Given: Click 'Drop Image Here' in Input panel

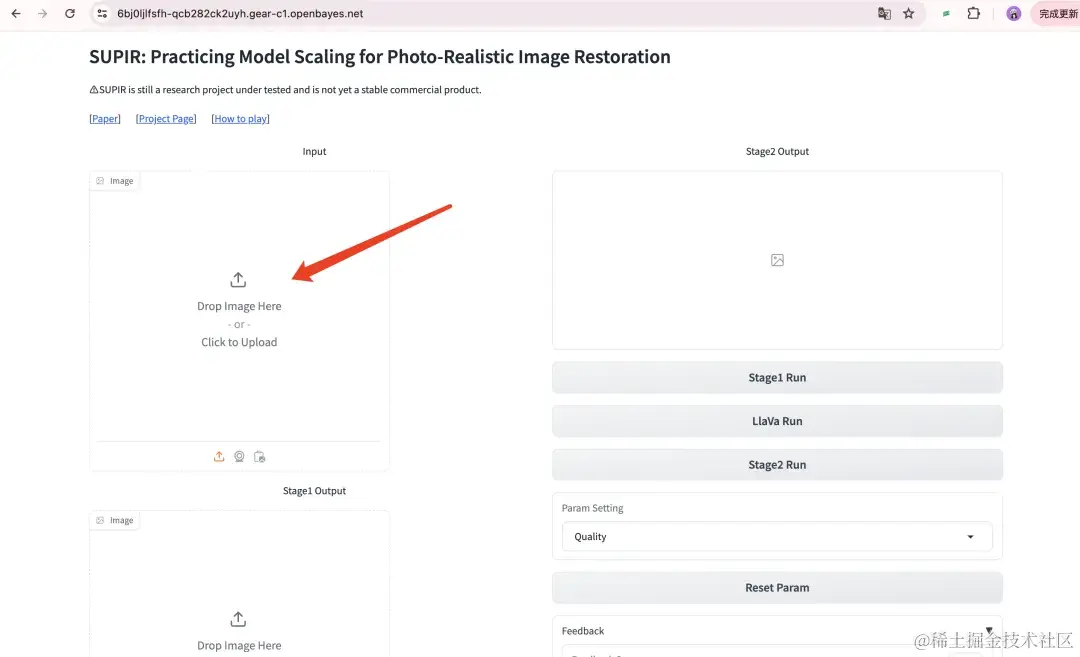Looking at the screenshot, I should coord(239,306).
